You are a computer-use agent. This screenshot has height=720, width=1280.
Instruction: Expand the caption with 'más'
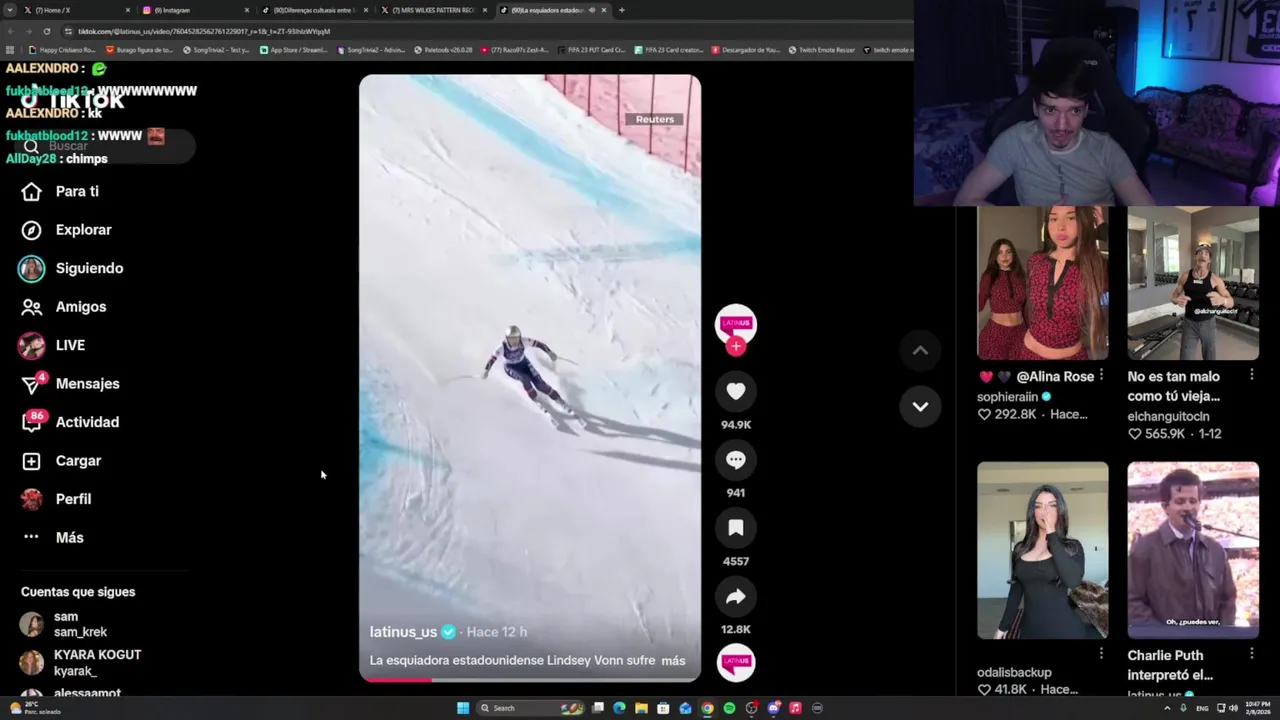[673, 661]
